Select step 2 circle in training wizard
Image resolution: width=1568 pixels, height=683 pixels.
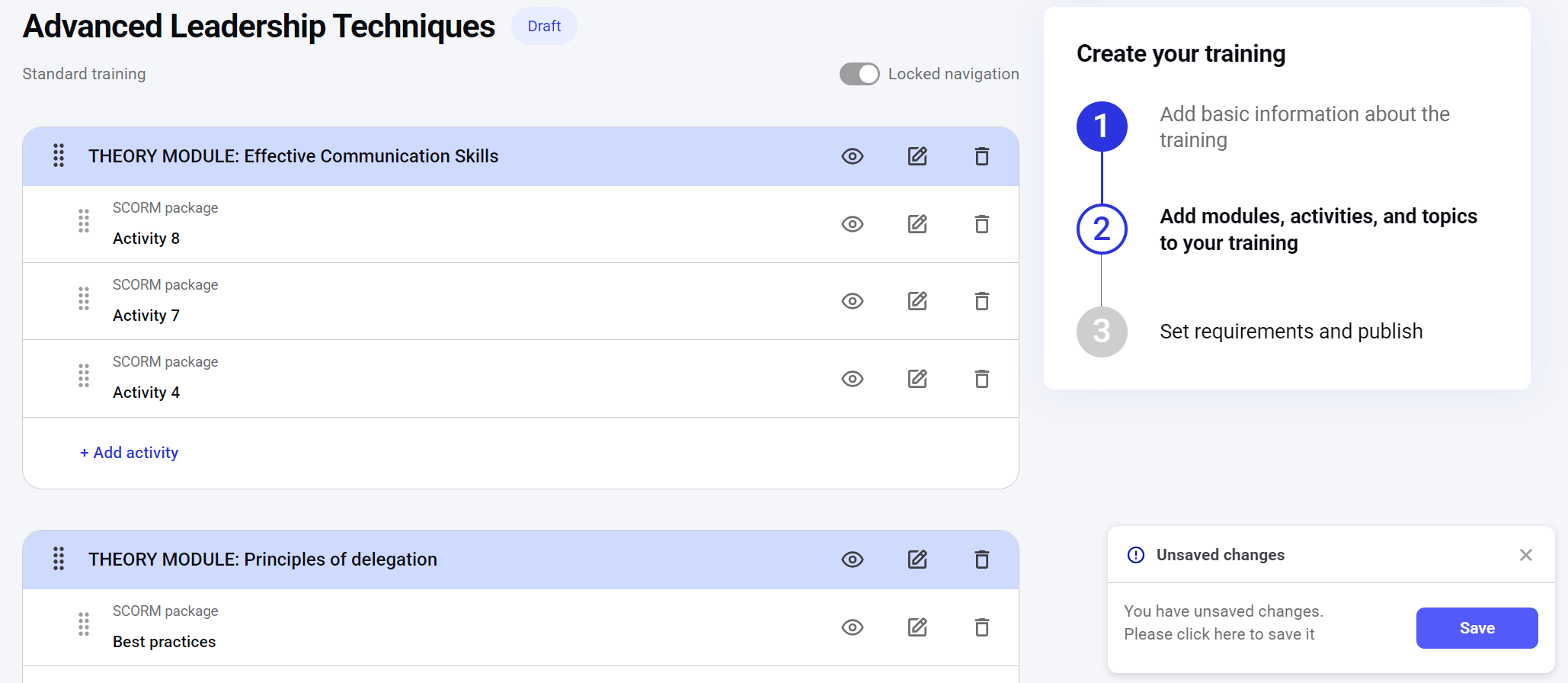pyautogui.click(x=1102, y=229)
